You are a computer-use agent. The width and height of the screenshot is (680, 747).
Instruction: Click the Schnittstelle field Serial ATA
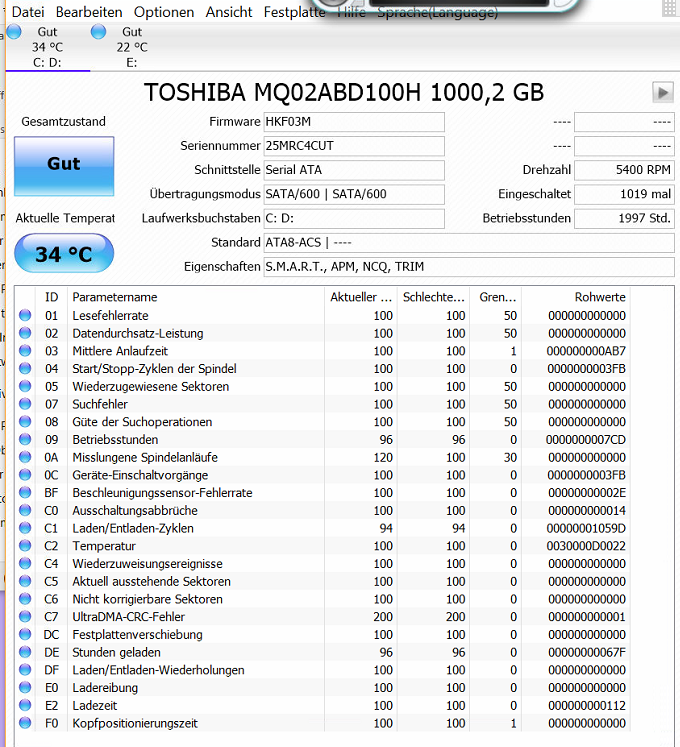(x=354, y=170)
